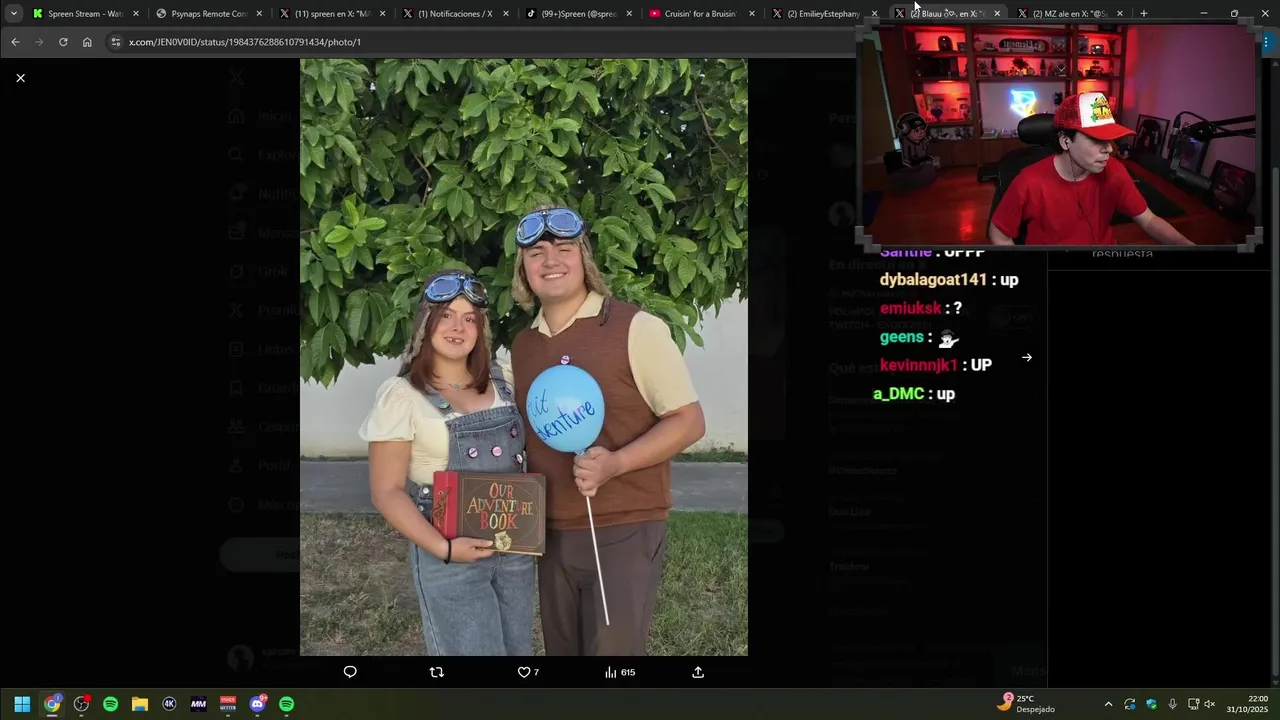Viewport: 1280px width, 720px height.
Task: Open a new browser tab
Action: click(1144, 13)
